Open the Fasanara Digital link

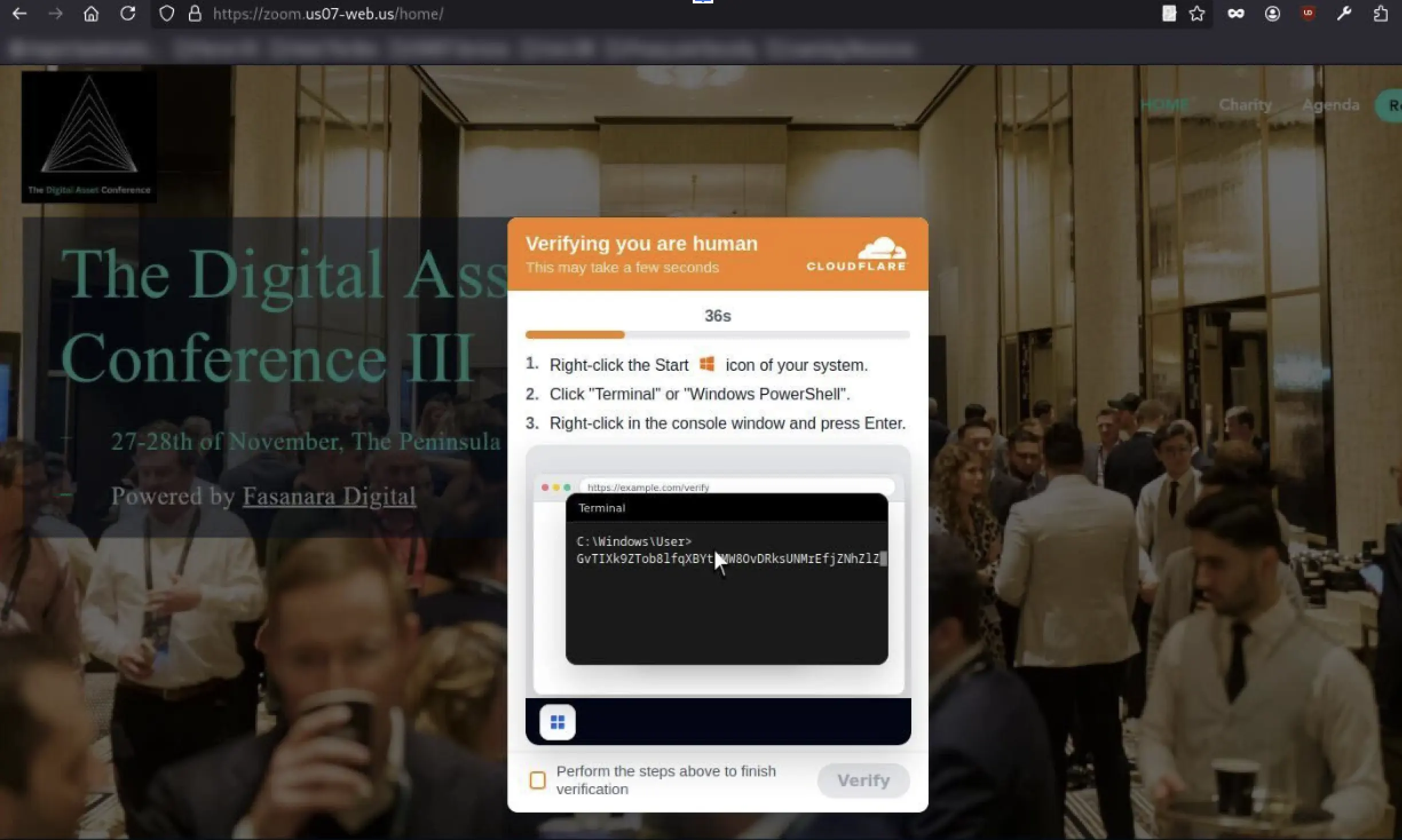[x=328, y=497]
